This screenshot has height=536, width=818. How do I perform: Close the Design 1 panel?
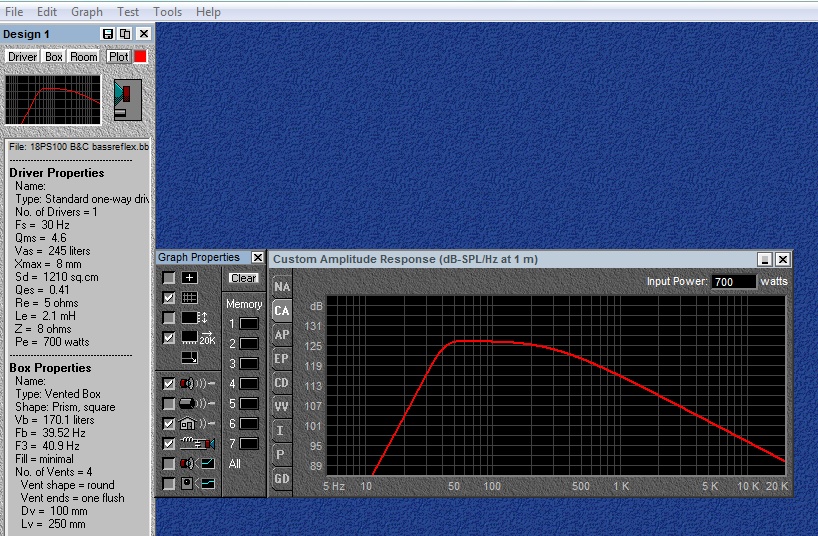coord(143,34)
